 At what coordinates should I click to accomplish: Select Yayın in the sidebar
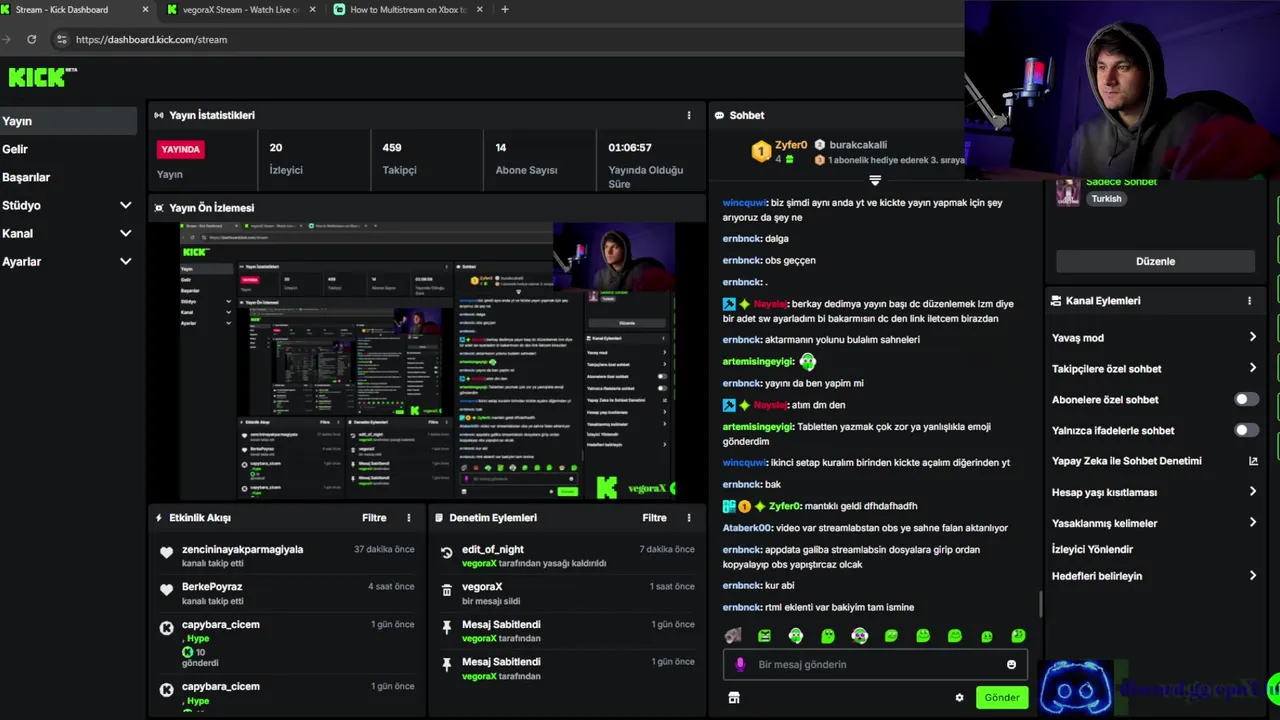click(68, 121)
